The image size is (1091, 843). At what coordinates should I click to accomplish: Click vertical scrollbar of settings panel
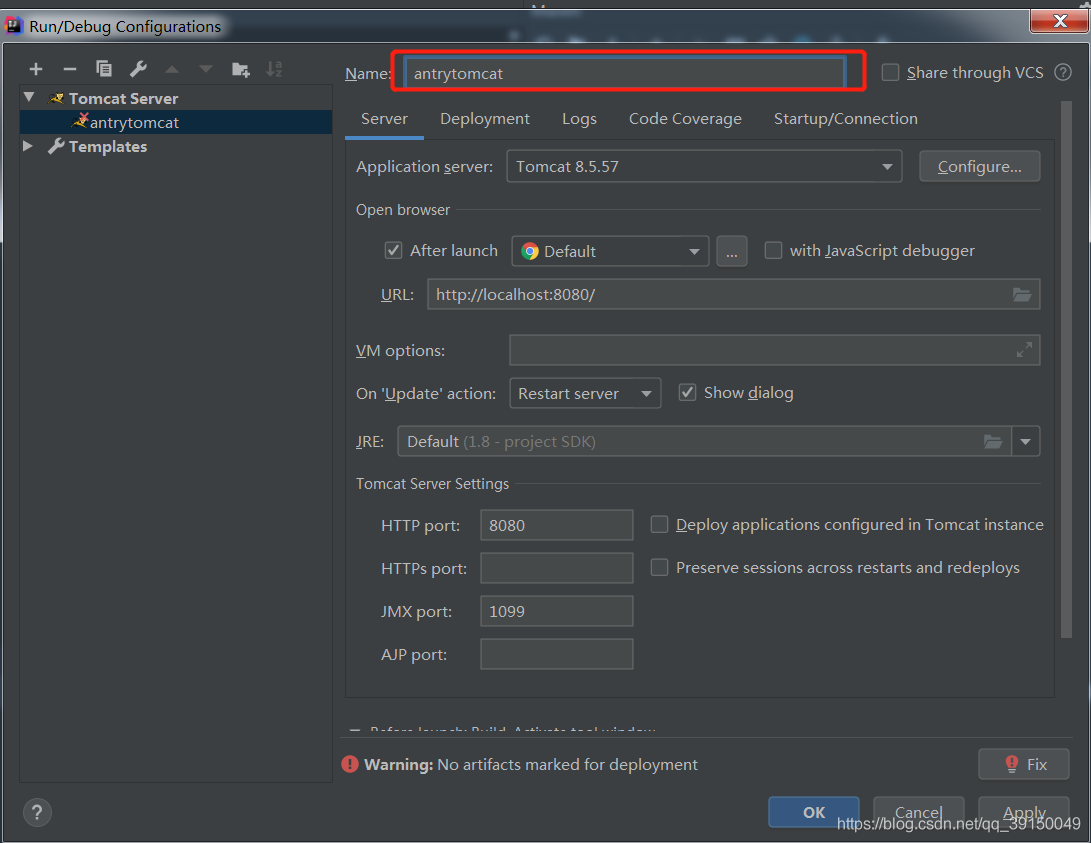point(1066,369)
